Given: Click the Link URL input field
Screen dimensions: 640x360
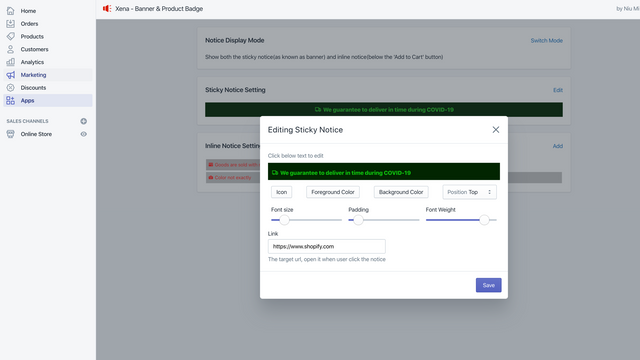Looking at the screenshot, I should (x=327, y=247).
